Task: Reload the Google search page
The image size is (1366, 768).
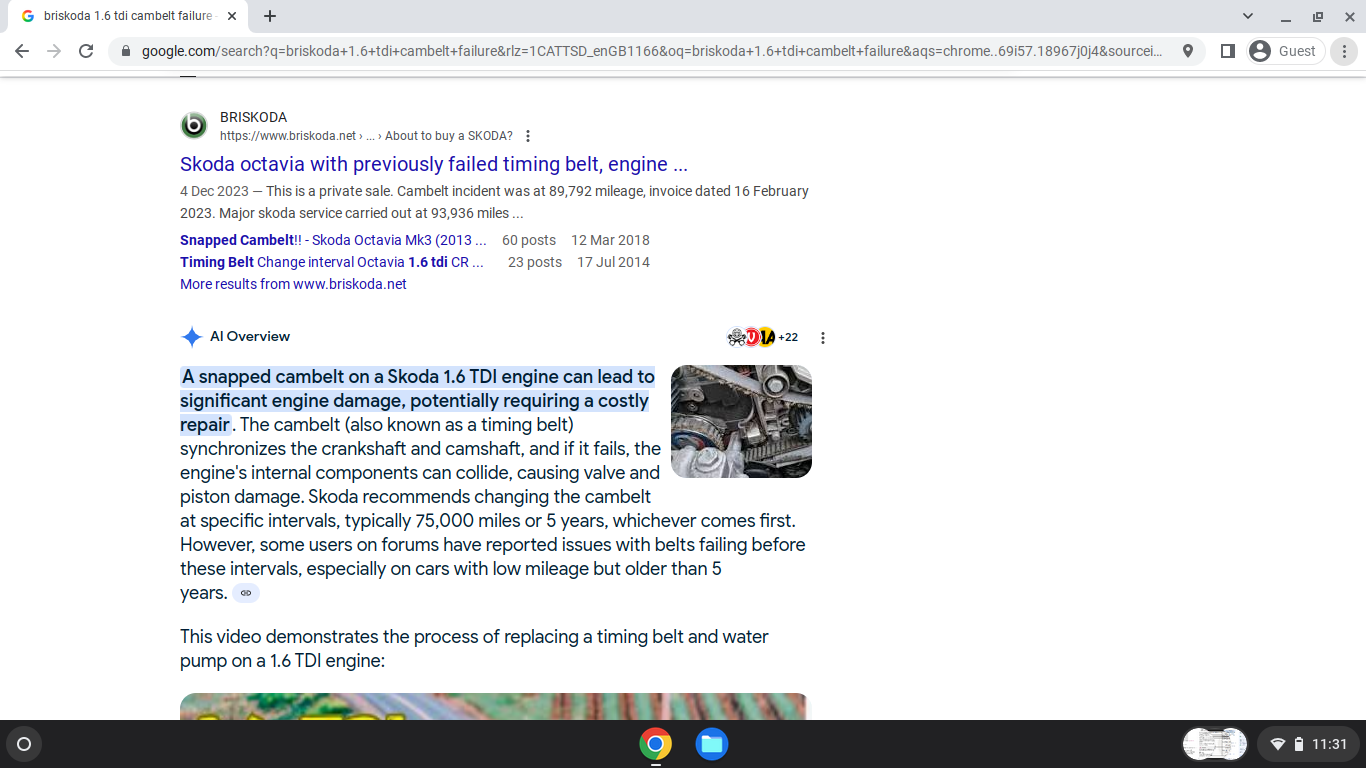Action: coord(86,51)
